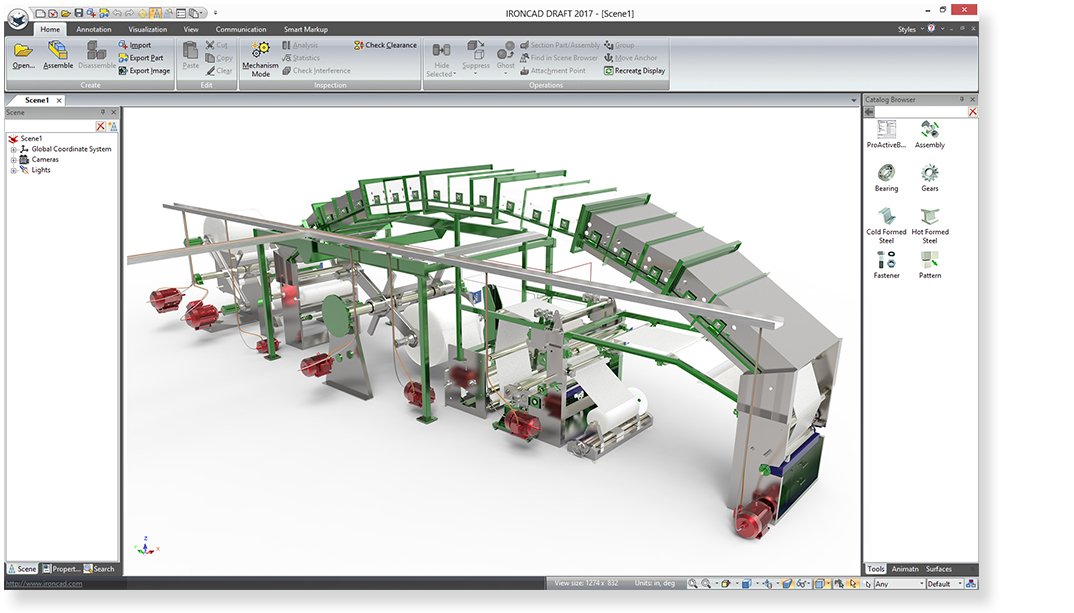The image size is (1074, 613).
Task: Expand the Global Coordinate System node
Action: 14,149
